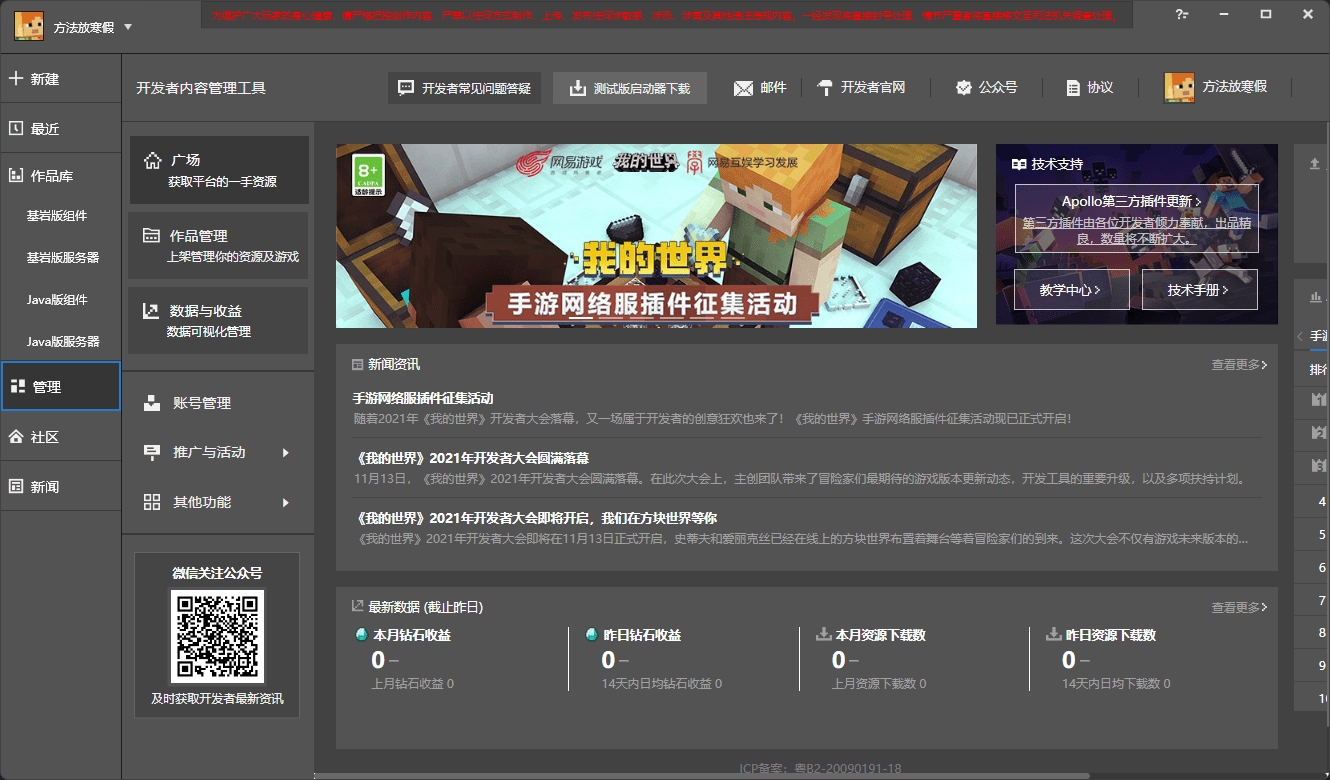
Task: Select the 管理 management sidebar item
Action: (61, 387)
